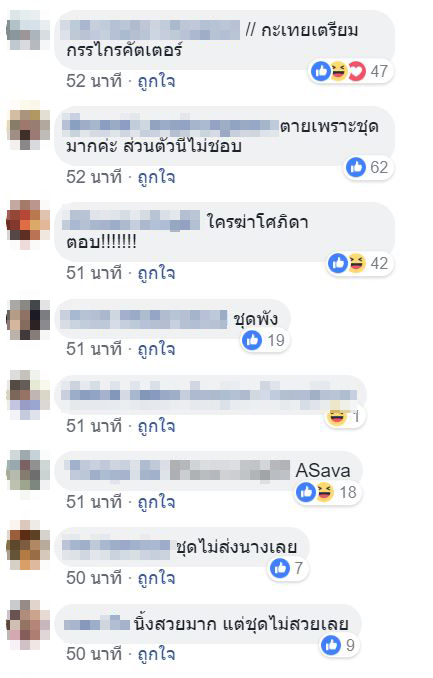Click ถูกใจ under นิ้งสวยมาก comment
433x678 pixels.
(156, 654)
